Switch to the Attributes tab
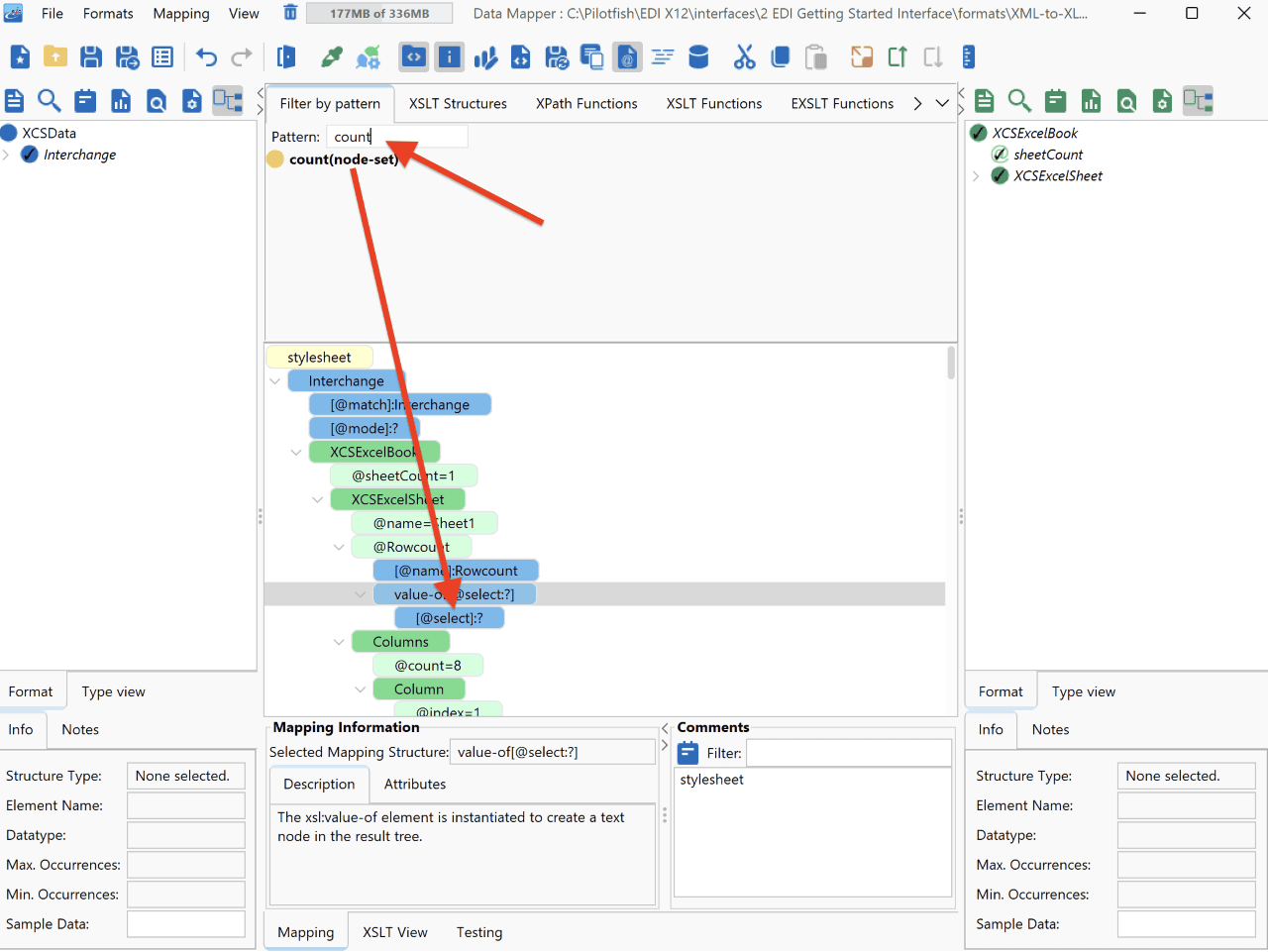 [415, 784]
